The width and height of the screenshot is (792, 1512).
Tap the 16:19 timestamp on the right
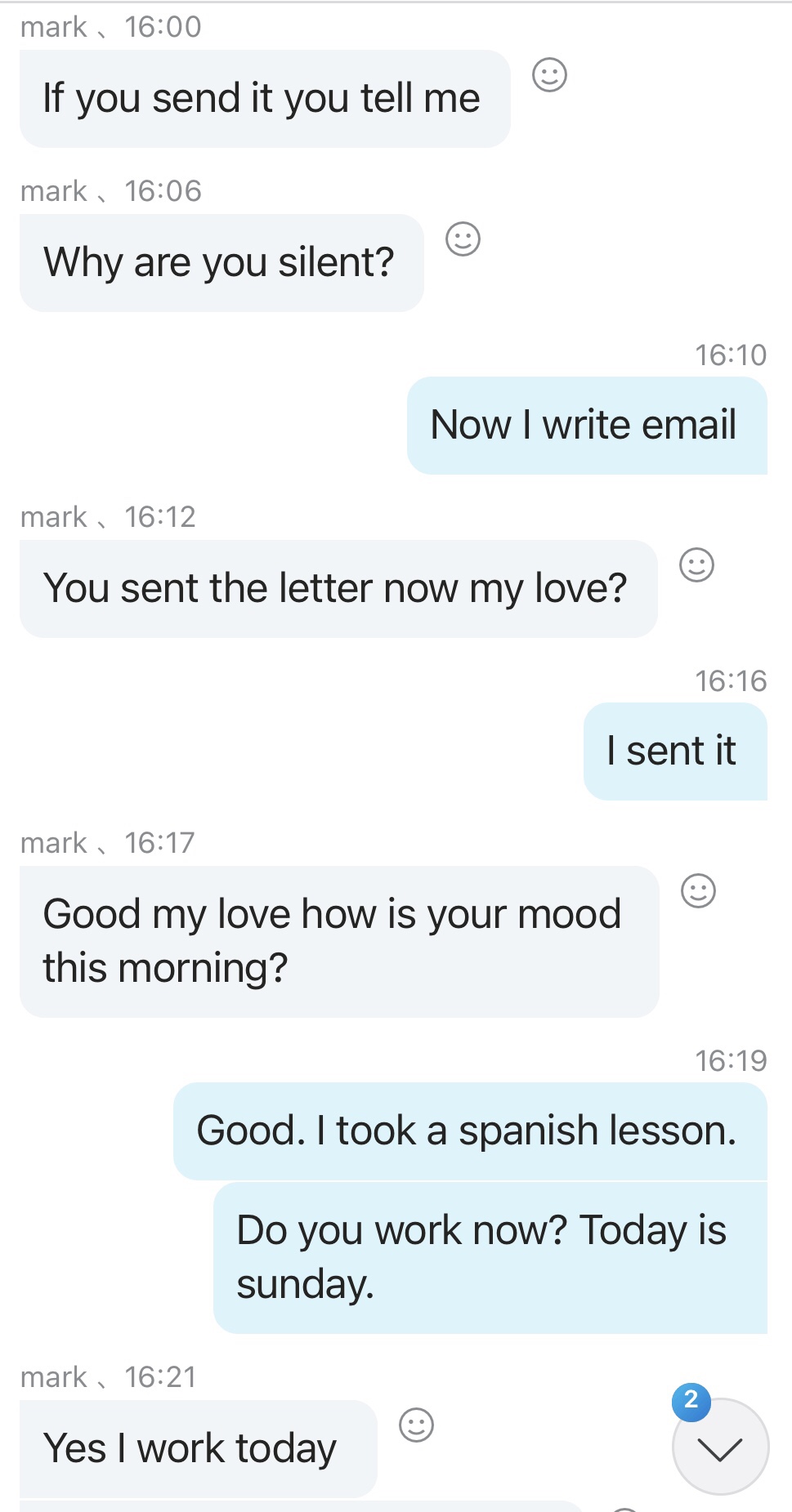click(730, 1061)
